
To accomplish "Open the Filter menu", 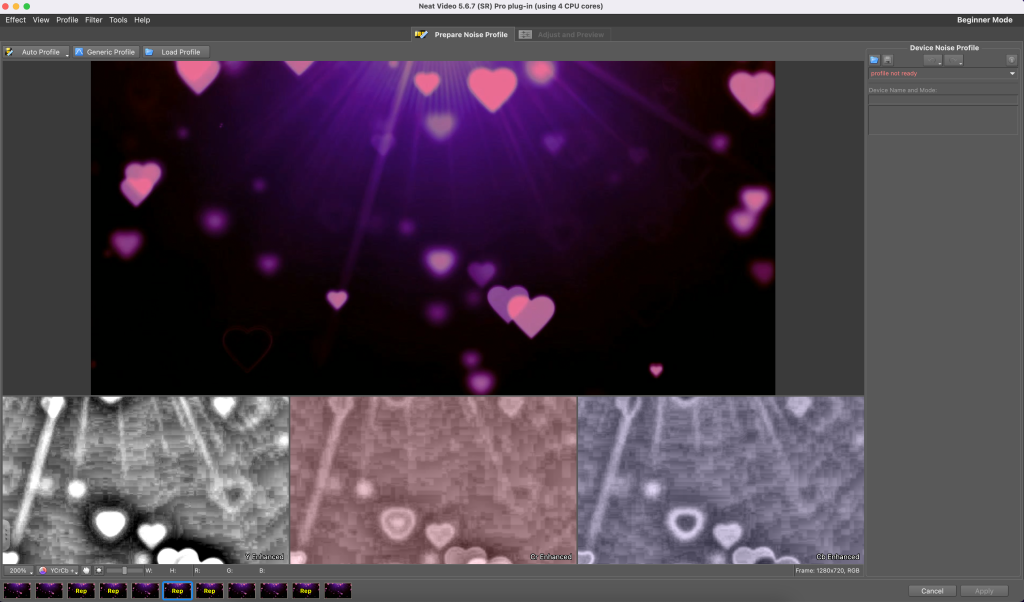I will point(93,20).
